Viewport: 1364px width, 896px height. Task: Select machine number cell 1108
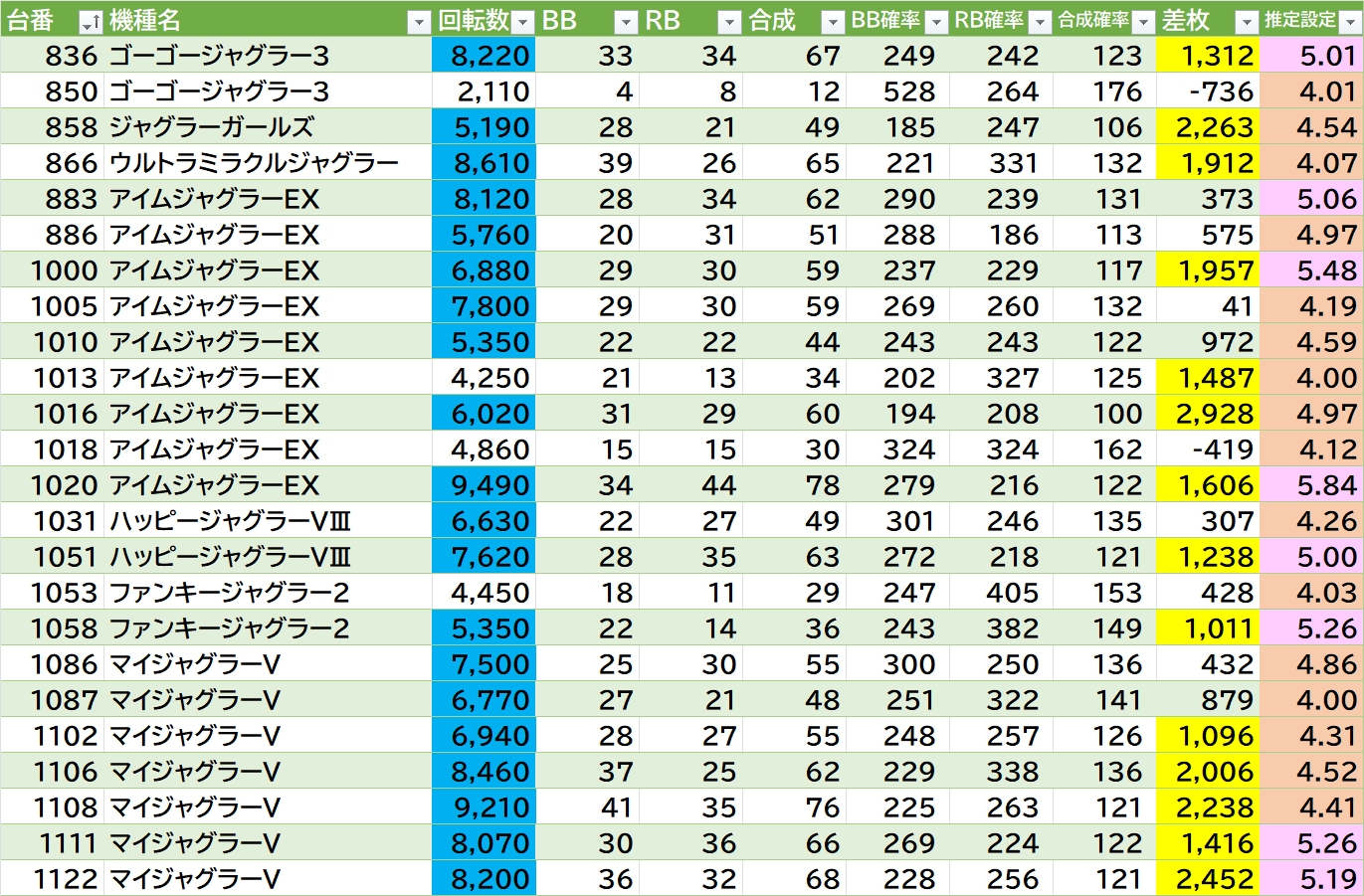point(52,807)
